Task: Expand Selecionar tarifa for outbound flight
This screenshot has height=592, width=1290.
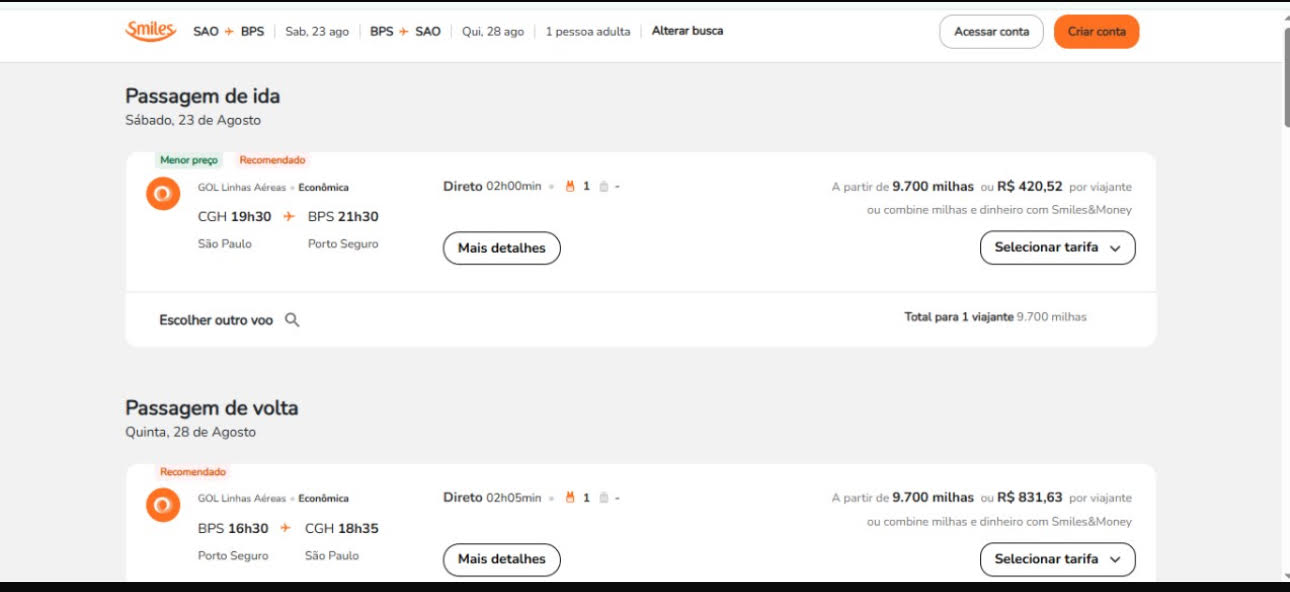Action: click(x=1057, y=247)
